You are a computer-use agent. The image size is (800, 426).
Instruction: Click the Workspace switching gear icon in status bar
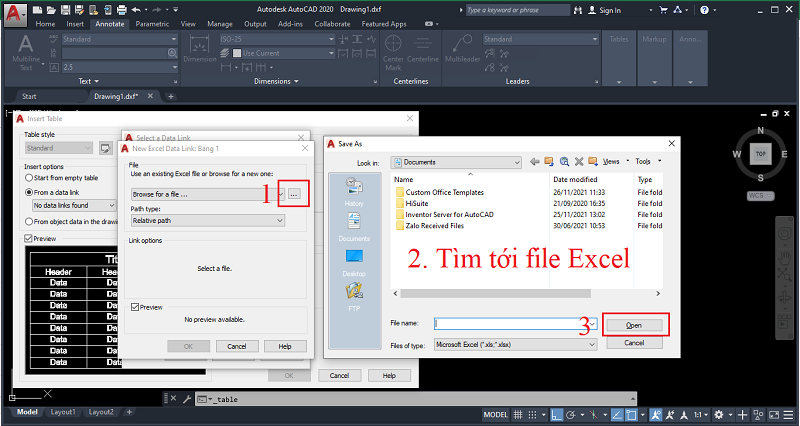point(719,414)
